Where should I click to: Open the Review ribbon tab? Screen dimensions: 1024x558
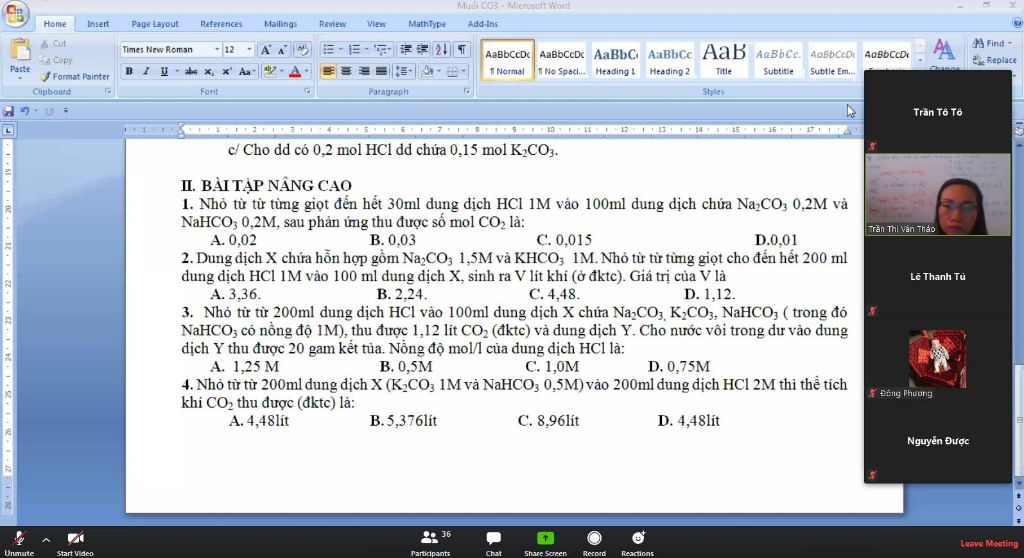click(x=332, y=24)
